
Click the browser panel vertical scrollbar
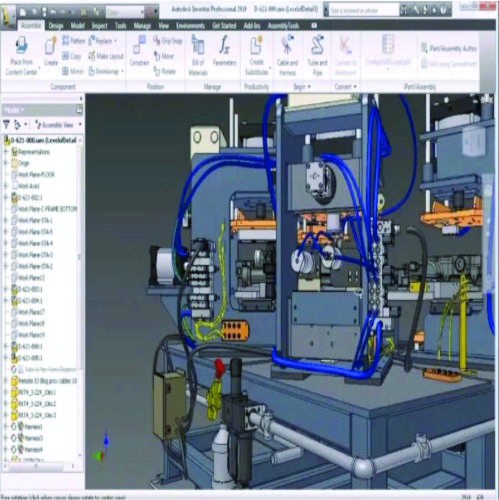pos(80,257)
